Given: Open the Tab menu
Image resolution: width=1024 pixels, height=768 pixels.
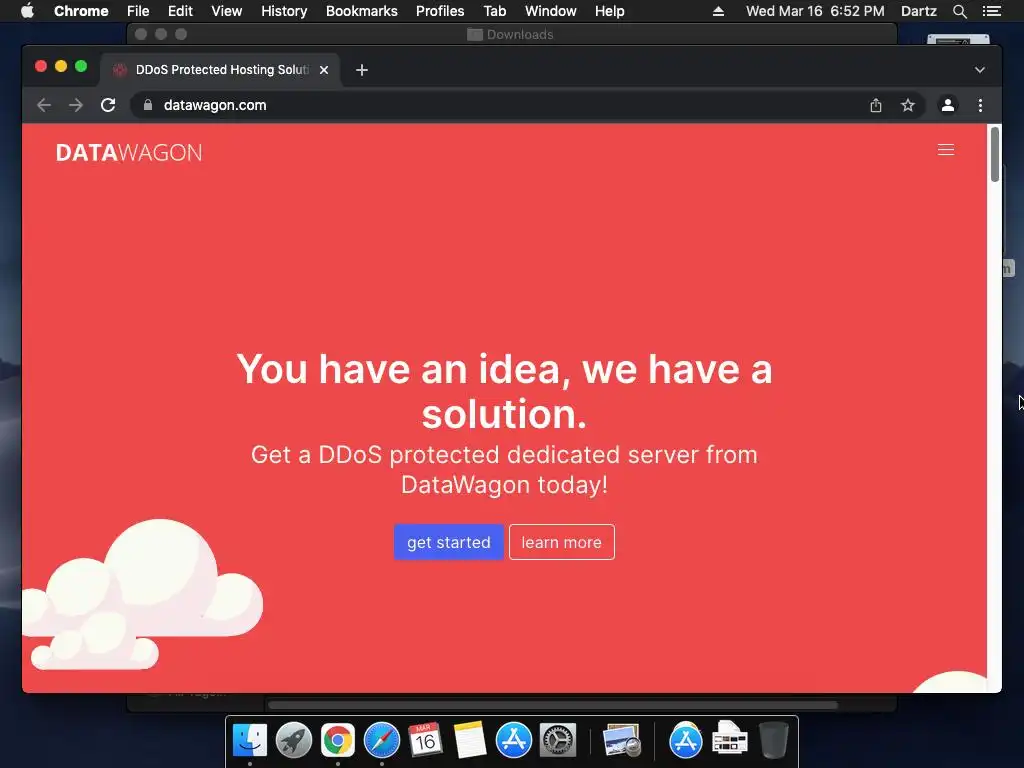Looking at the screenshot, I should [495, 11].
